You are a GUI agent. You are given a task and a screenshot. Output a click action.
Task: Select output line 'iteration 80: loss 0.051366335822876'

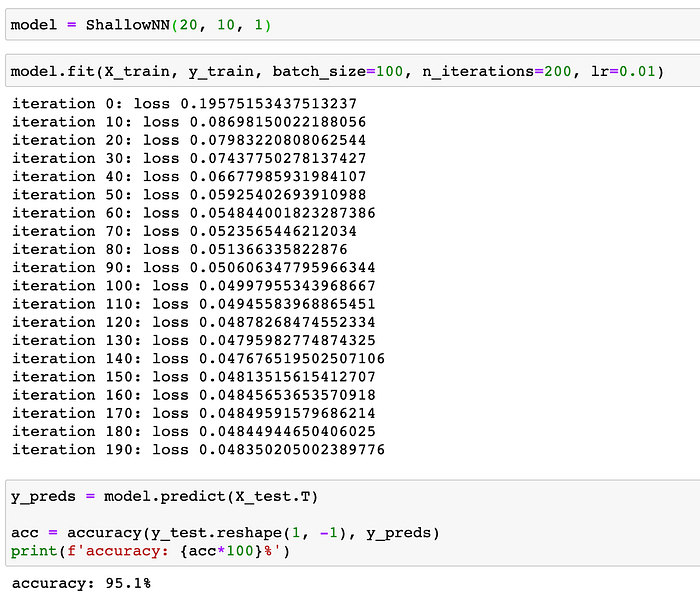click(x=179, y=250)
